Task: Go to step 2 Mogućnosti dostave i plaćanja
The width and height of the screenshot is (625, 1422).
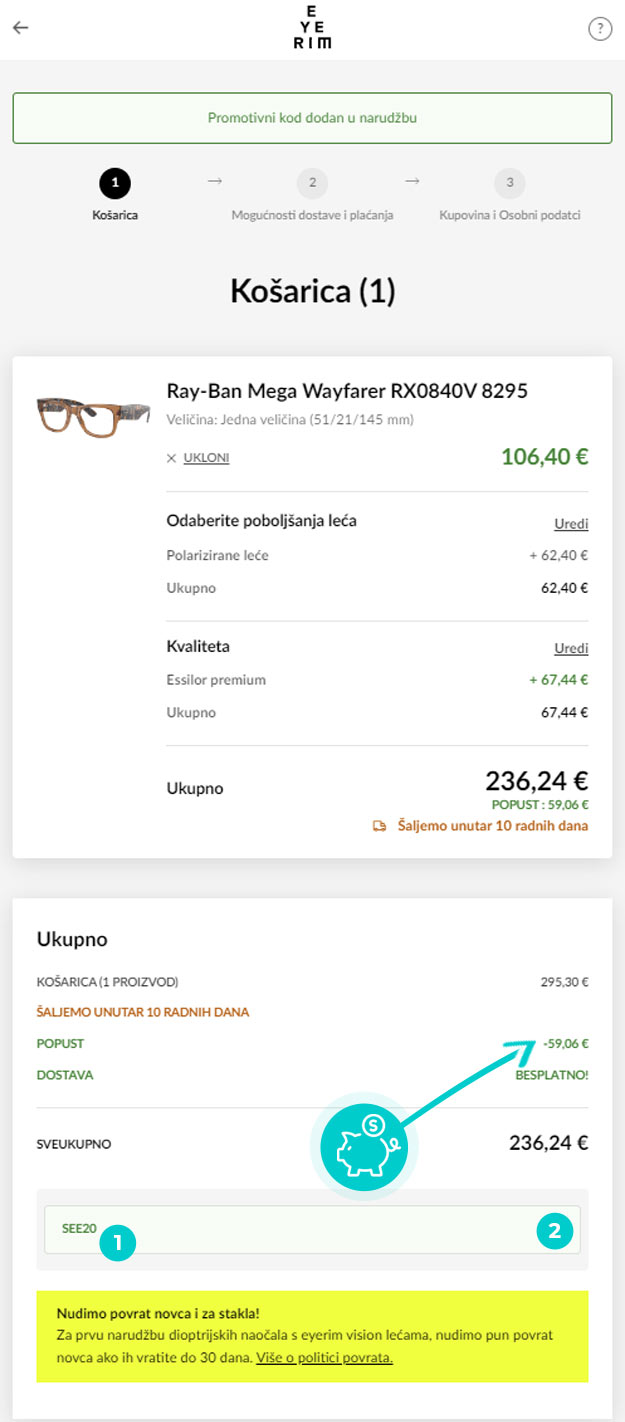Action: tap(312, 195)
